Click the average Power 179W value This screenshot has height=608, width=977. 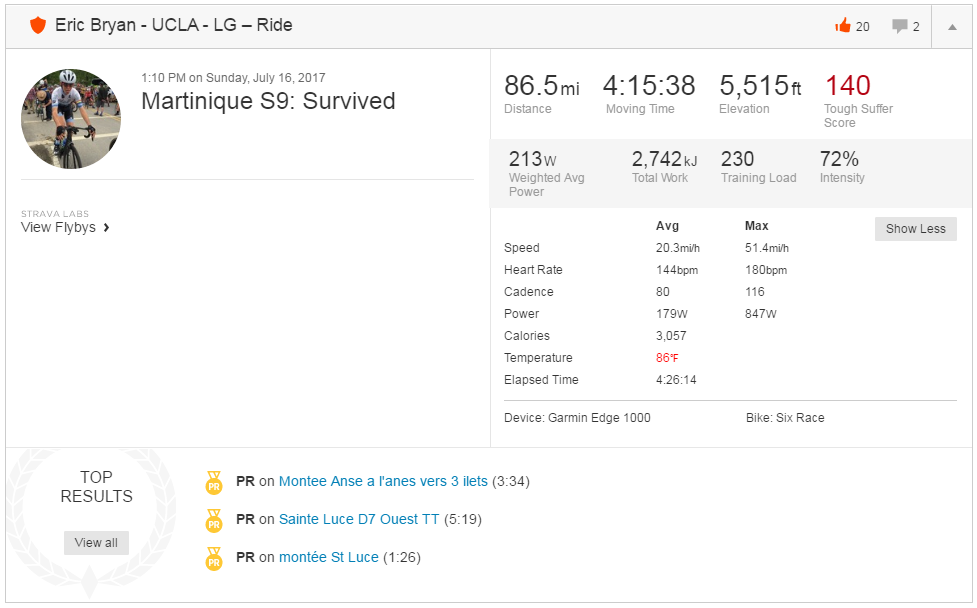point(671,314)
